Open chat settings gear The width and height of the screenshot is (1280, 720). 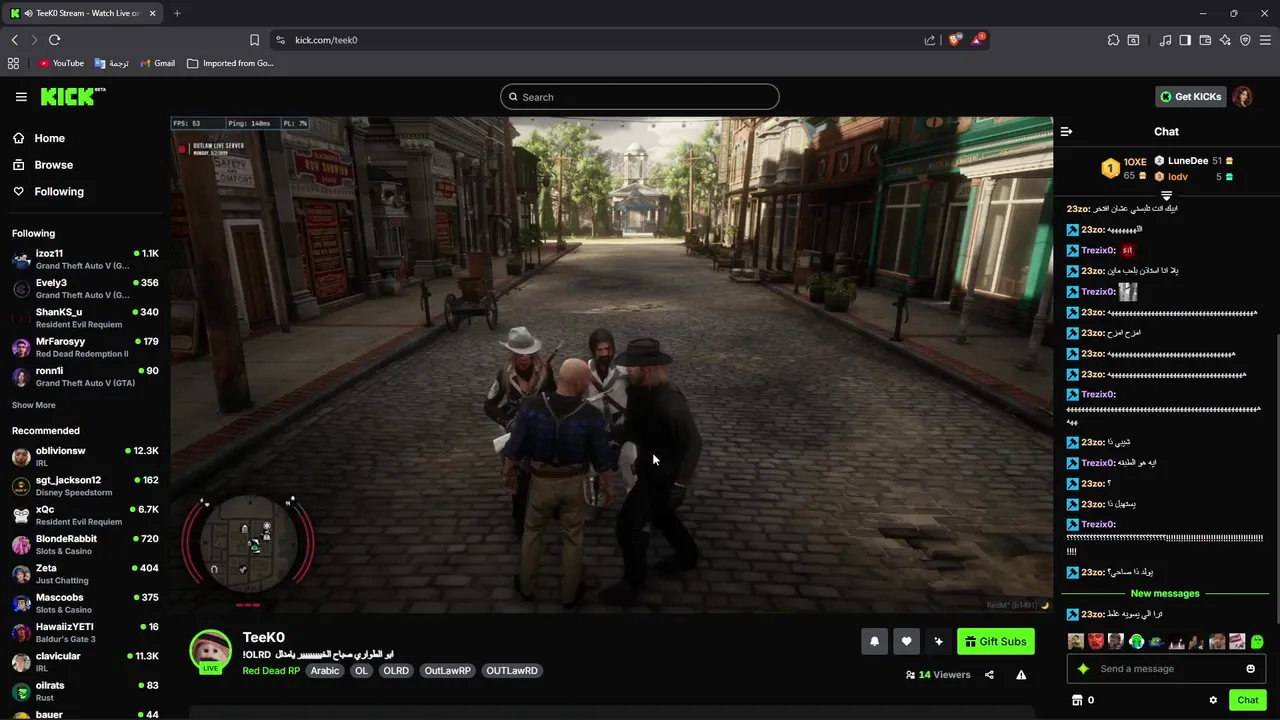point(1213,700)
